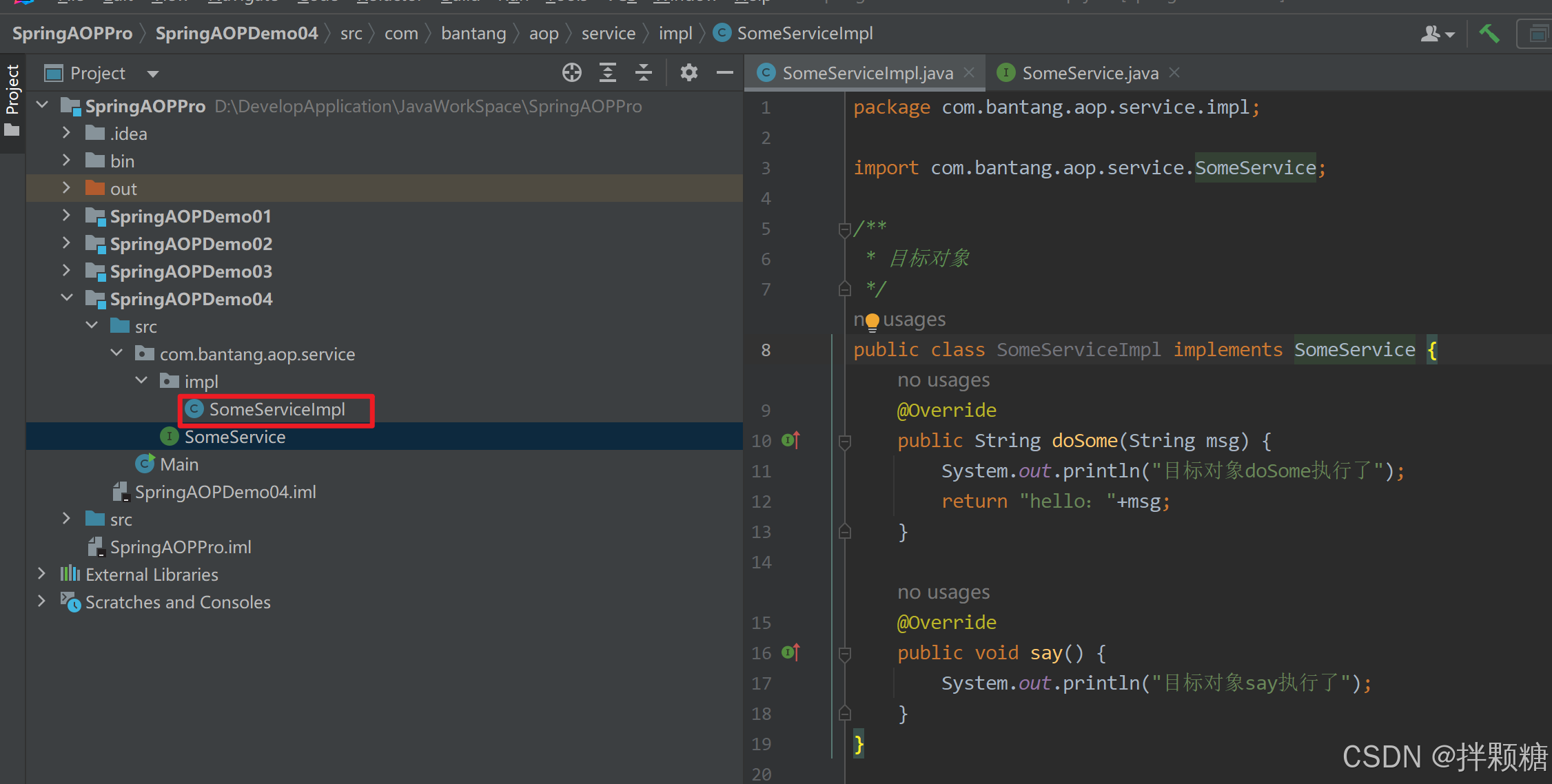Toggle code fold marker at line 5
The height and width of the screenshot is (784, 1552).
[x=844, y=229]
